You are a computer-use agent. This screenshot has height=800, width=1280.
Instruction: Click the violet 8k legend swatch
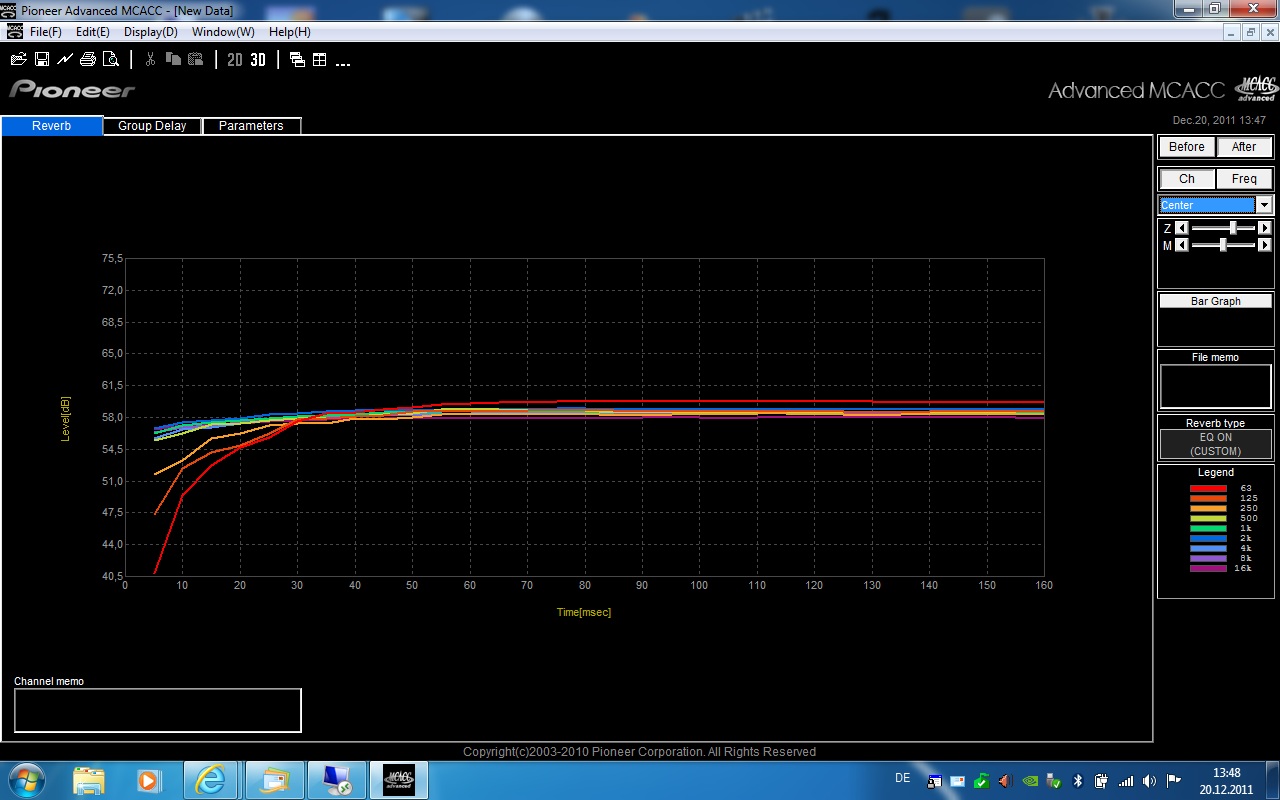click(x=1208, y=558)
